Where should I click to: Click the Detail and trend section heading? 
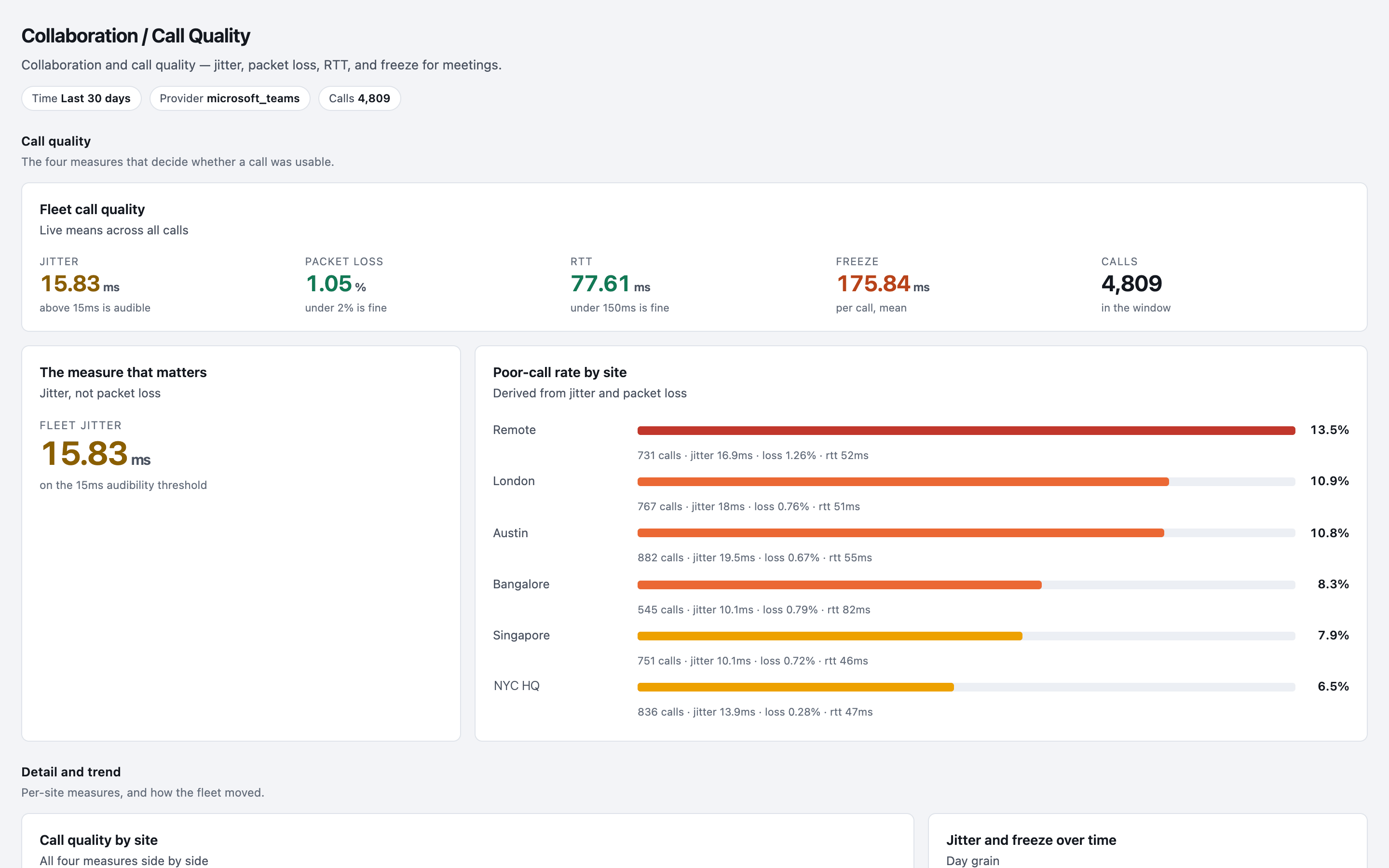[x=71, y=772]
